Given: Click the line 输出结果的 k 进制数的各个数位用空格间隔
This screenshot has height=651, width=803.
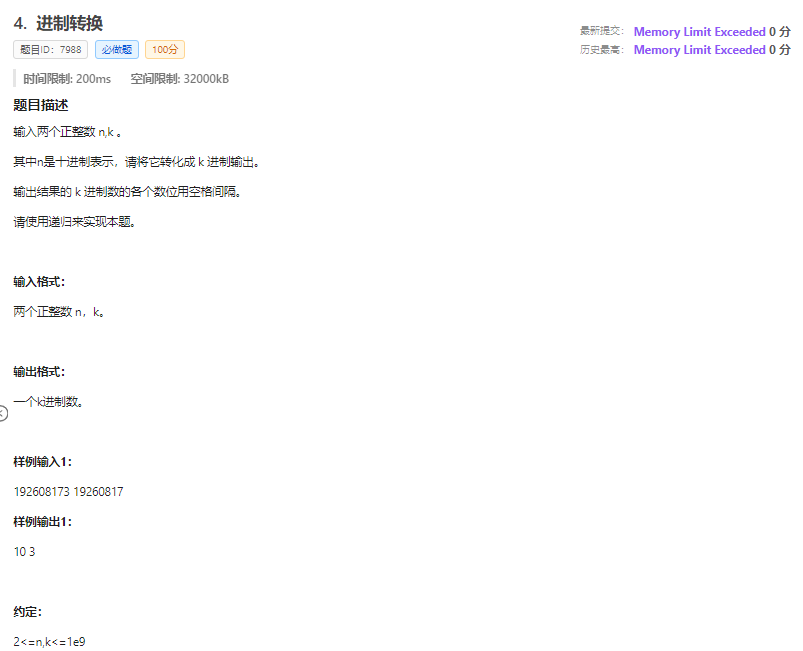Looking at the screenshot, I should coord(127,192).
